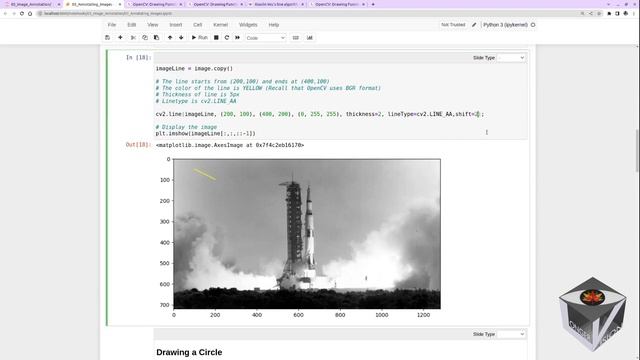Move selected cell up

click(170, 38)
